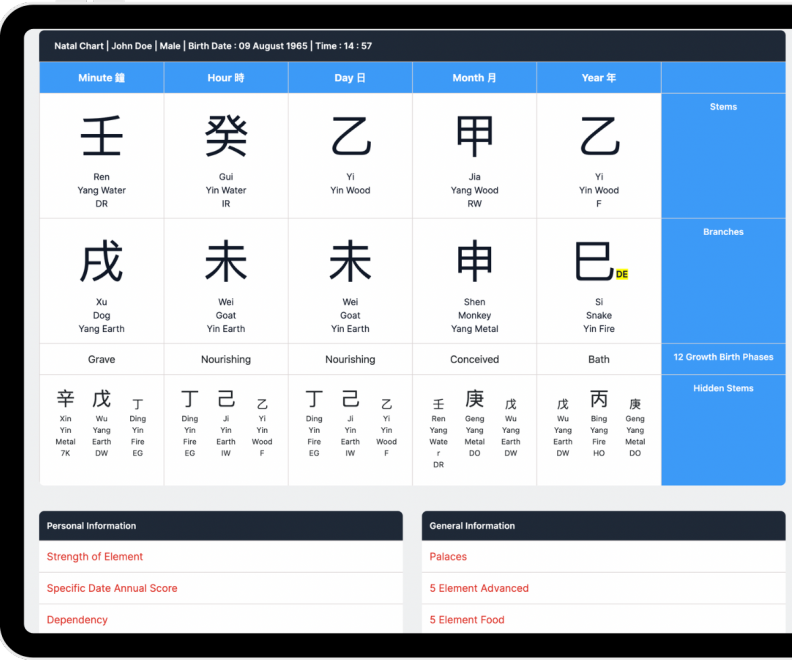Click the yellow DE badge beside Snake

(622, 274)
